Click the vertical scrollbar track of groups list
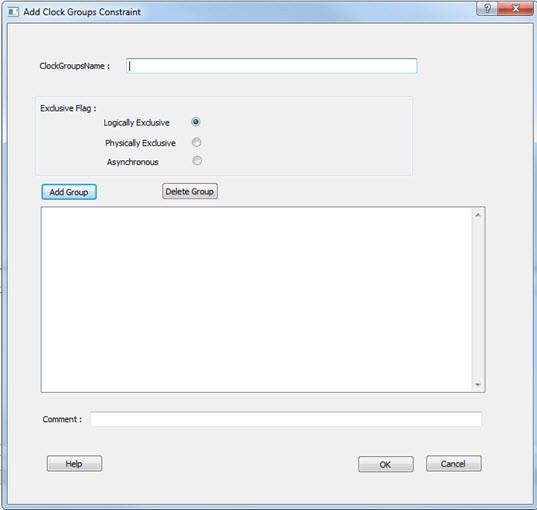Viewport: 537px width, 510px height. [478, 300]
